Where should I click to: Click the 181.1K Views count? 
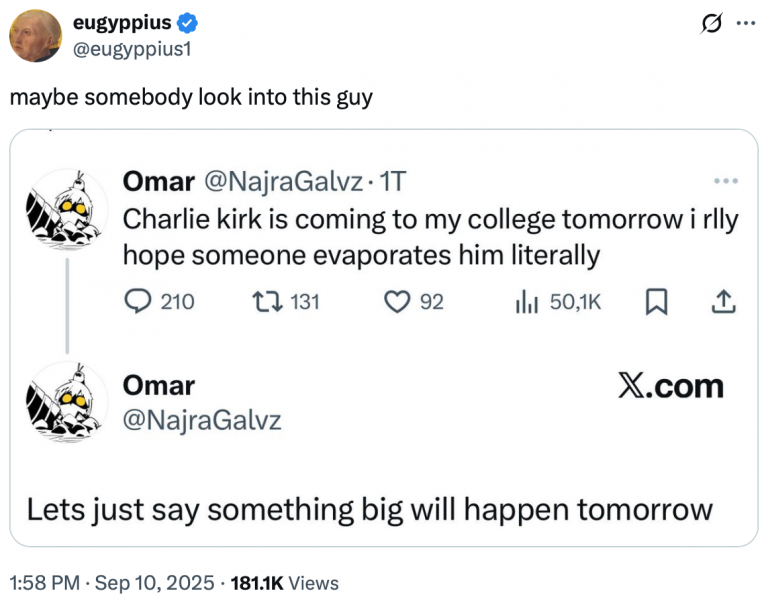[285, 583]
